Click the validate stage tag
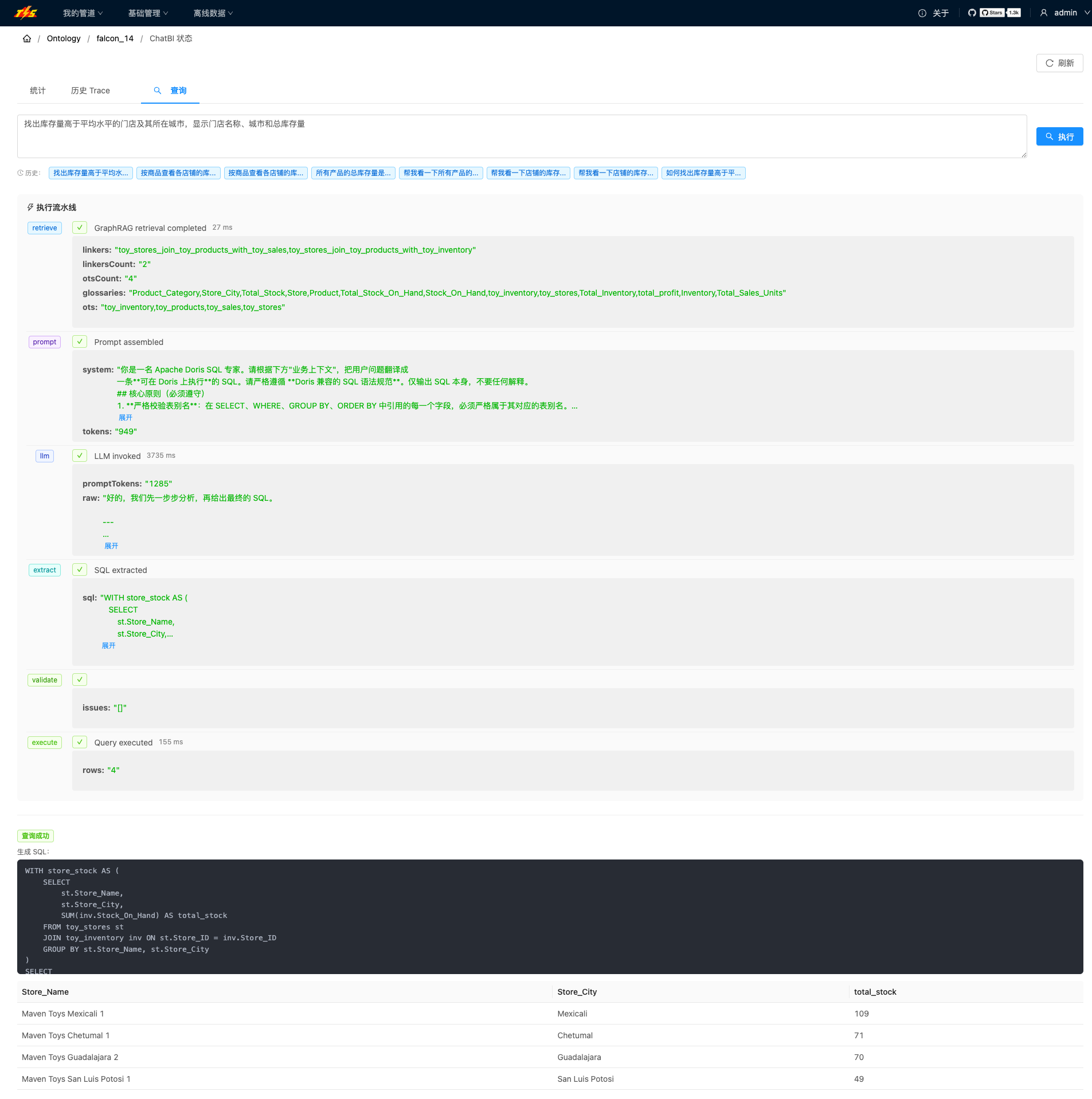 pyautogui.click(x=45, y=680)
